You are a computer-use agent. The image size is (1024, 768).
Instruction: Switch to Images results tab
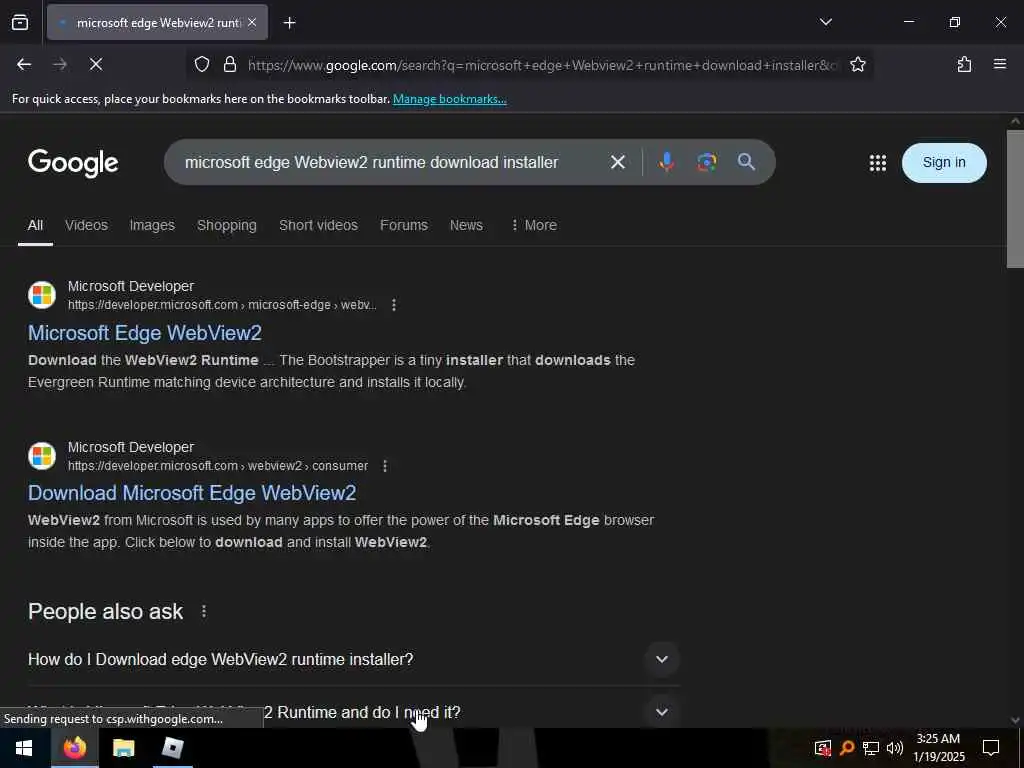click(x=152, y=225)
